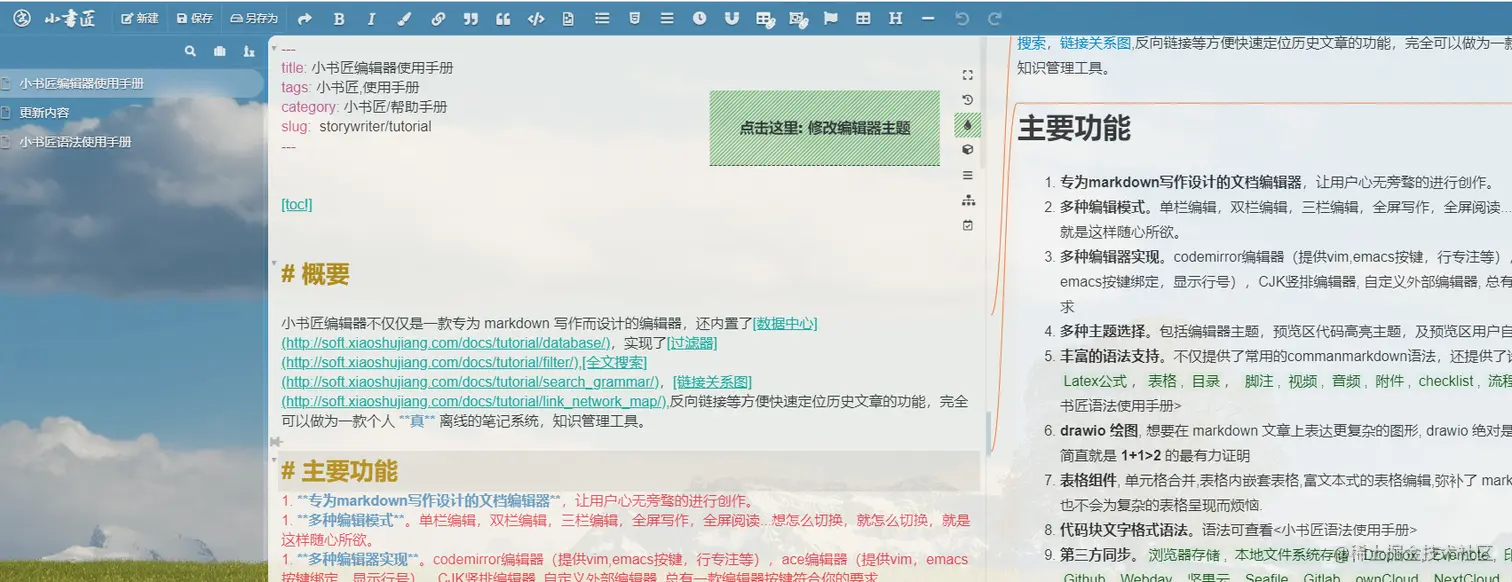Viewport: 1512px width, 582px height.
Task: Collapse the 概要 heading fold arrow
Action: [274, 264]
